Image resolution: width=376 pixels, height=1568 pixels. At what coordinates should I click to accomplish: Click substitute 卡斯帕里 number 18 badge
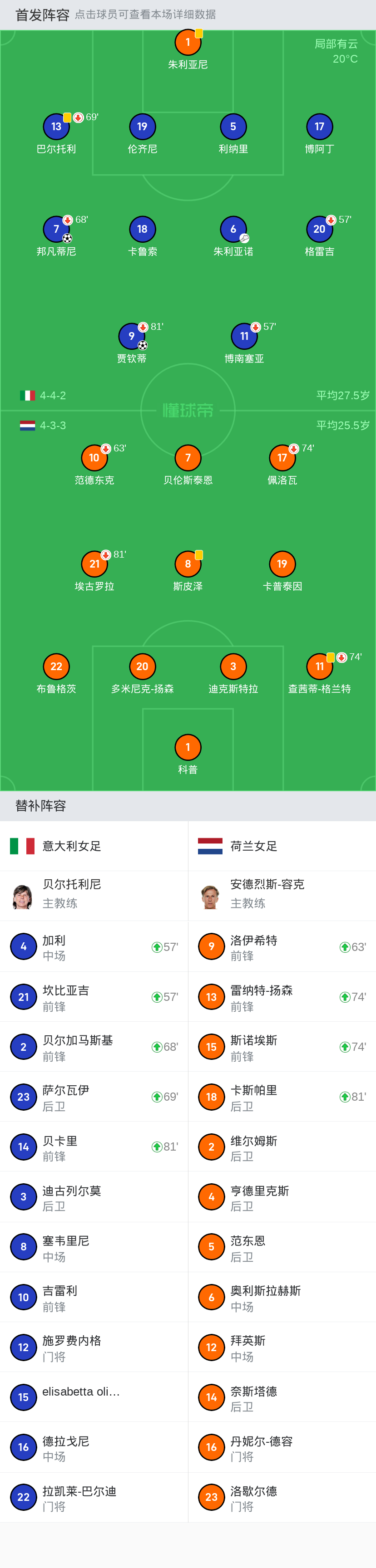(212, 1097)
